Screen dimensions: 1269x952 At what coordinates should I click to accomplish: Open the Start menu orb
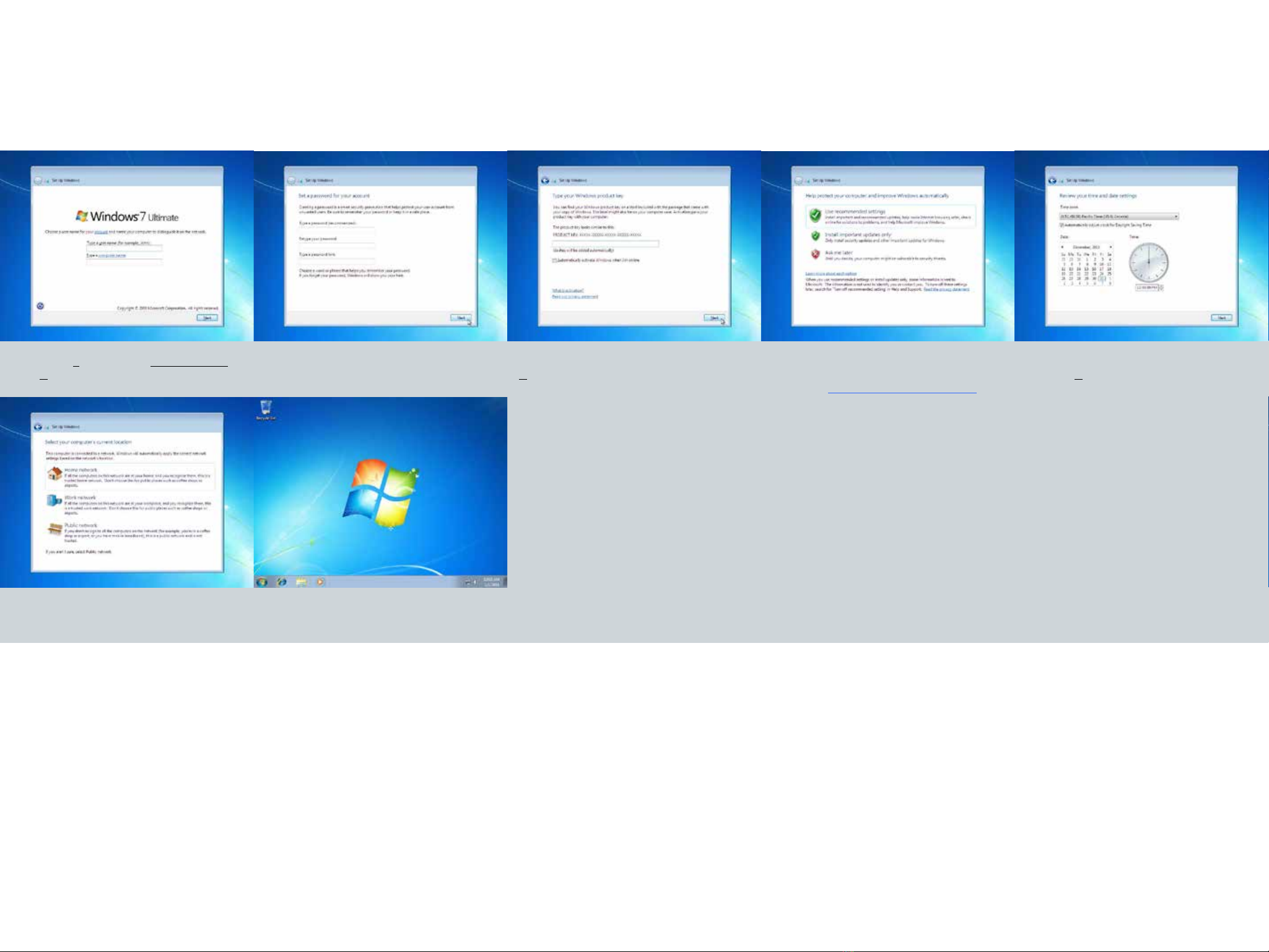tap(262, 582)
